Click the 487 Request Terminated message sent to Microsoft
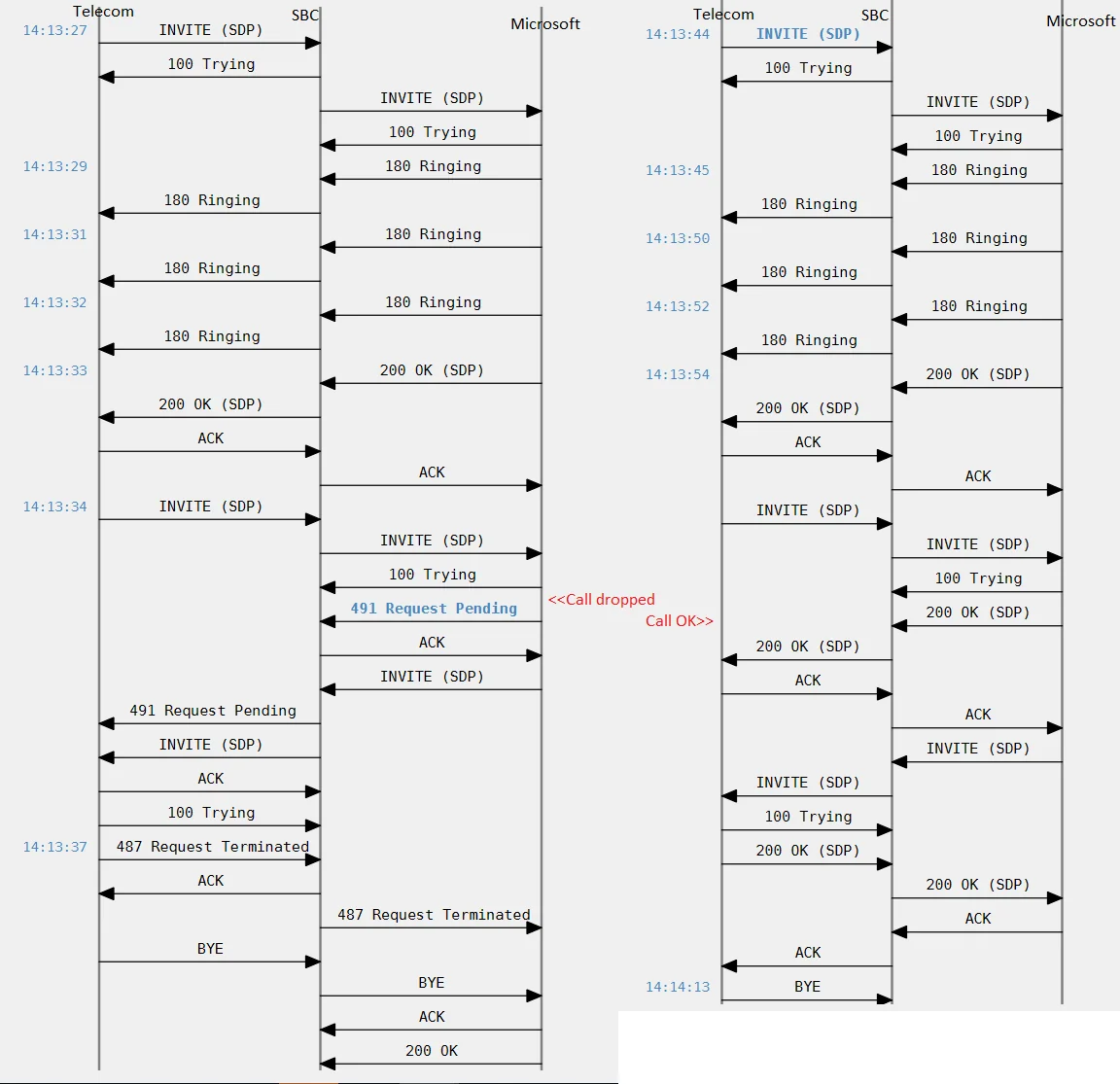1120x1084 pixels. 432,915
